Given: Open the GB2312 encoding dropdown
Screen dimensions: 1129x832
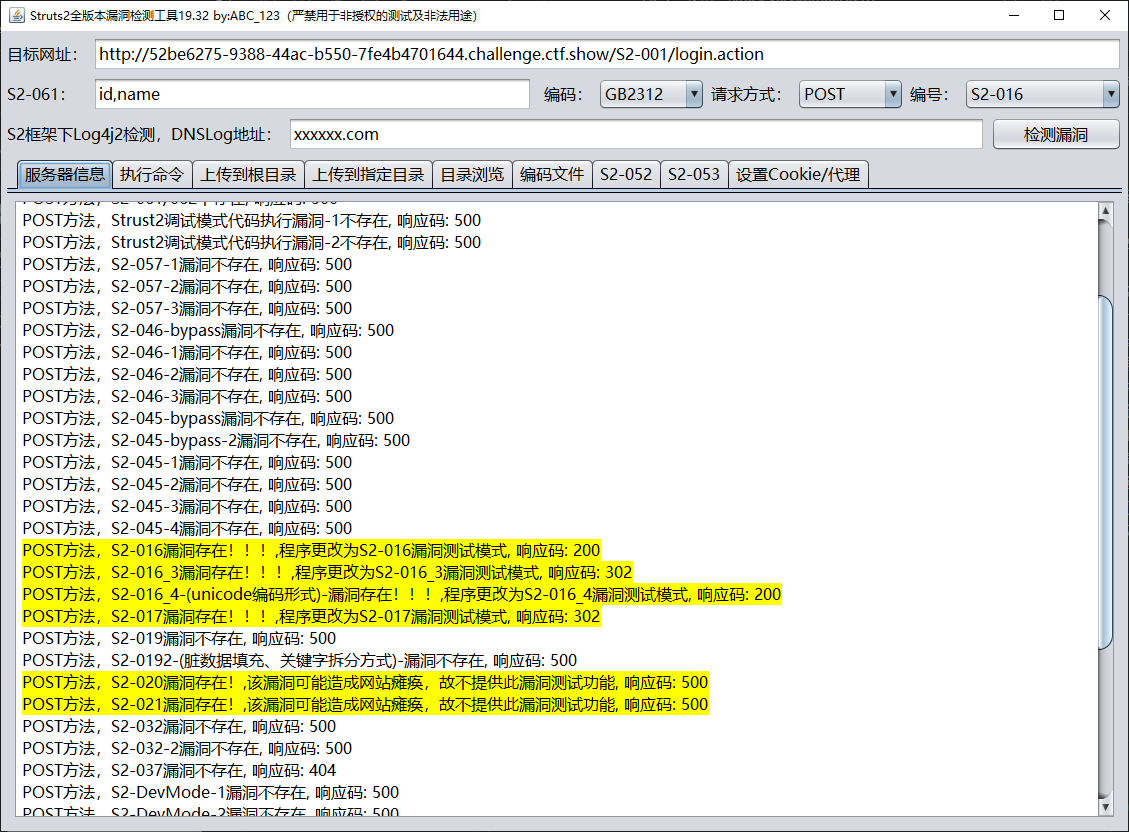Looking at the screenshot, I should (651, 94).
